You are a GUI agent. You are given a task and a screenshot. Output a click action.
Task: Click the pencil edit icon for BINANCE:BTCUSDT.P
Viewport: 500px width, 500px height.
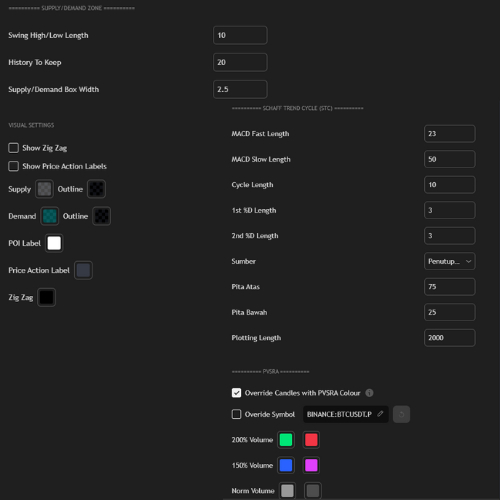(x=380, y=414)
